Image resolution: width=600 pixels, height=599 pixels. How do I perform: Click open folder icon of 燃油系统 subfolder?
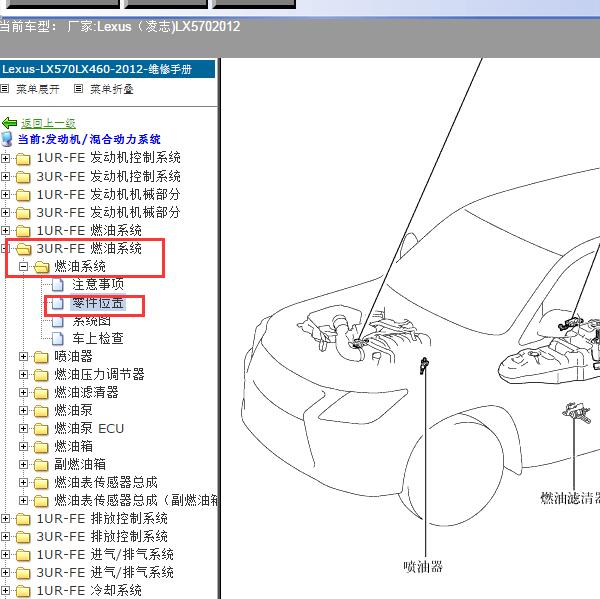click(42, 267)
